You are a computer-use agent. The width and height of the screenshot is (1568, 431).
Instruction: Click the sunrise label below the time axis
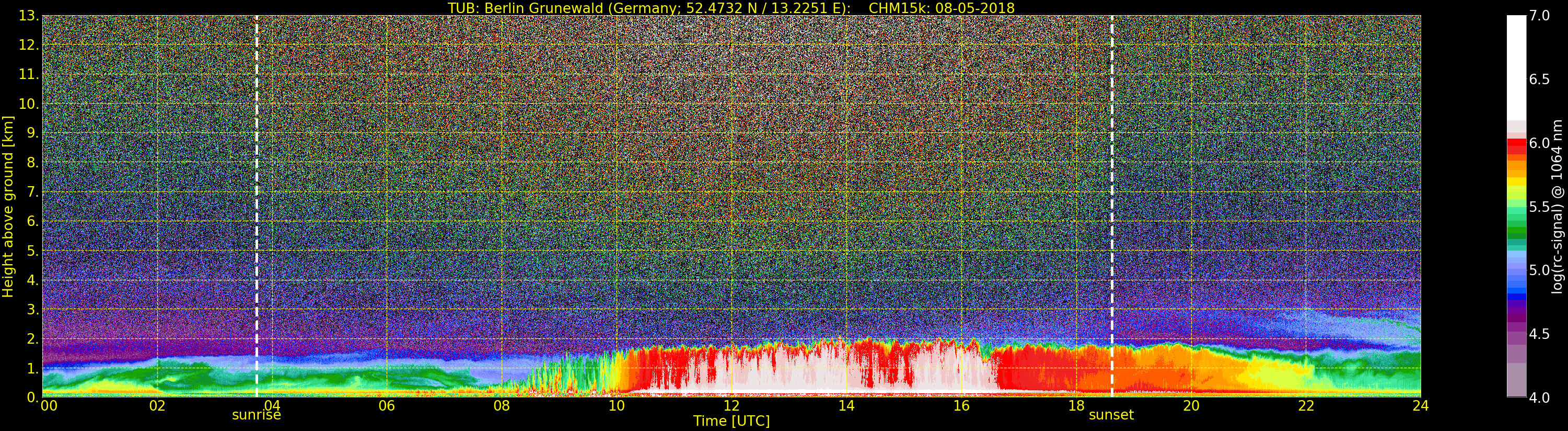[256, 415]
